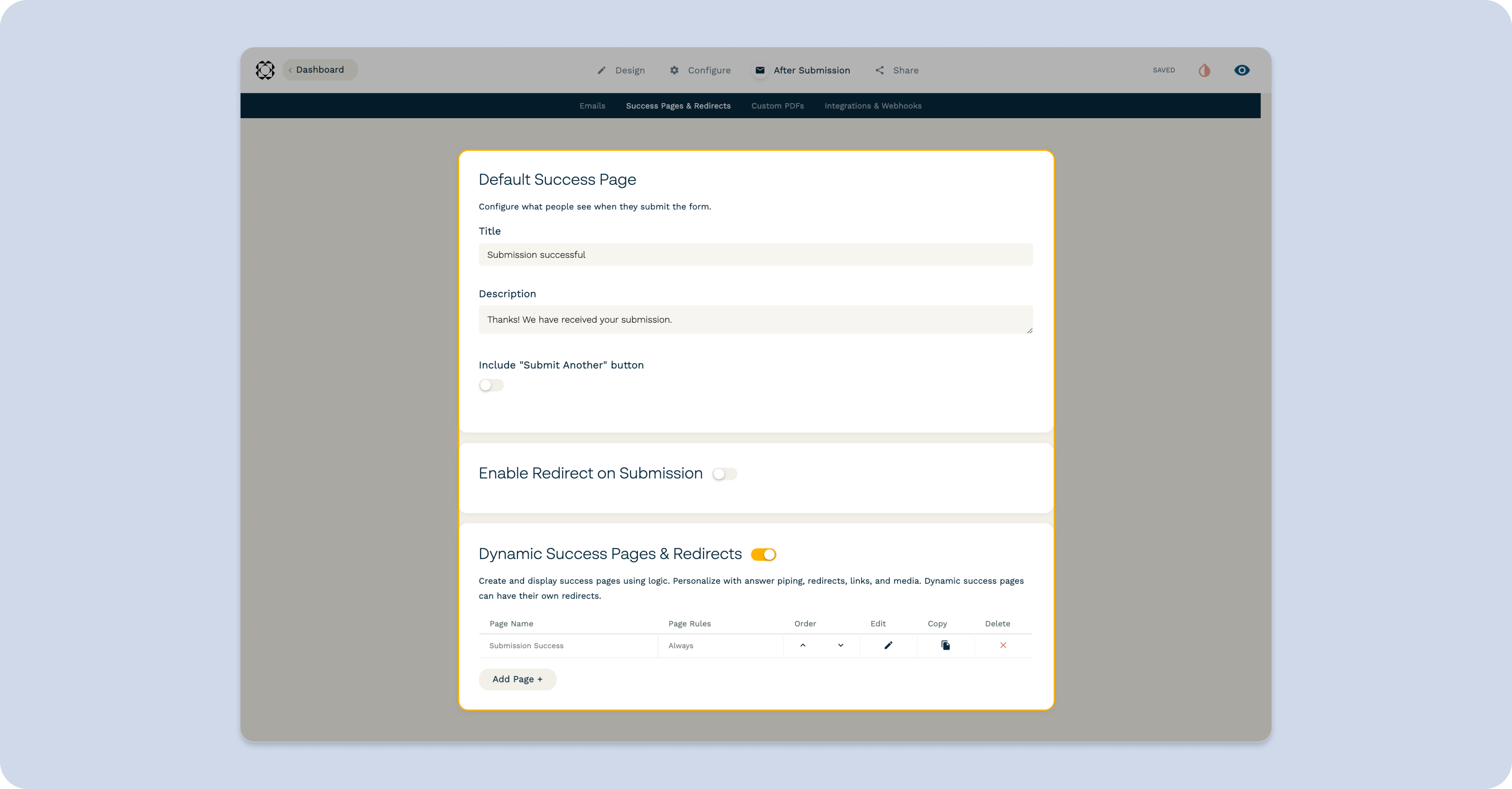Image resolution: width=1512 pixels, height=789 pixels.
Task: Open the Custom PDFs tab
Action: point(777,106)
